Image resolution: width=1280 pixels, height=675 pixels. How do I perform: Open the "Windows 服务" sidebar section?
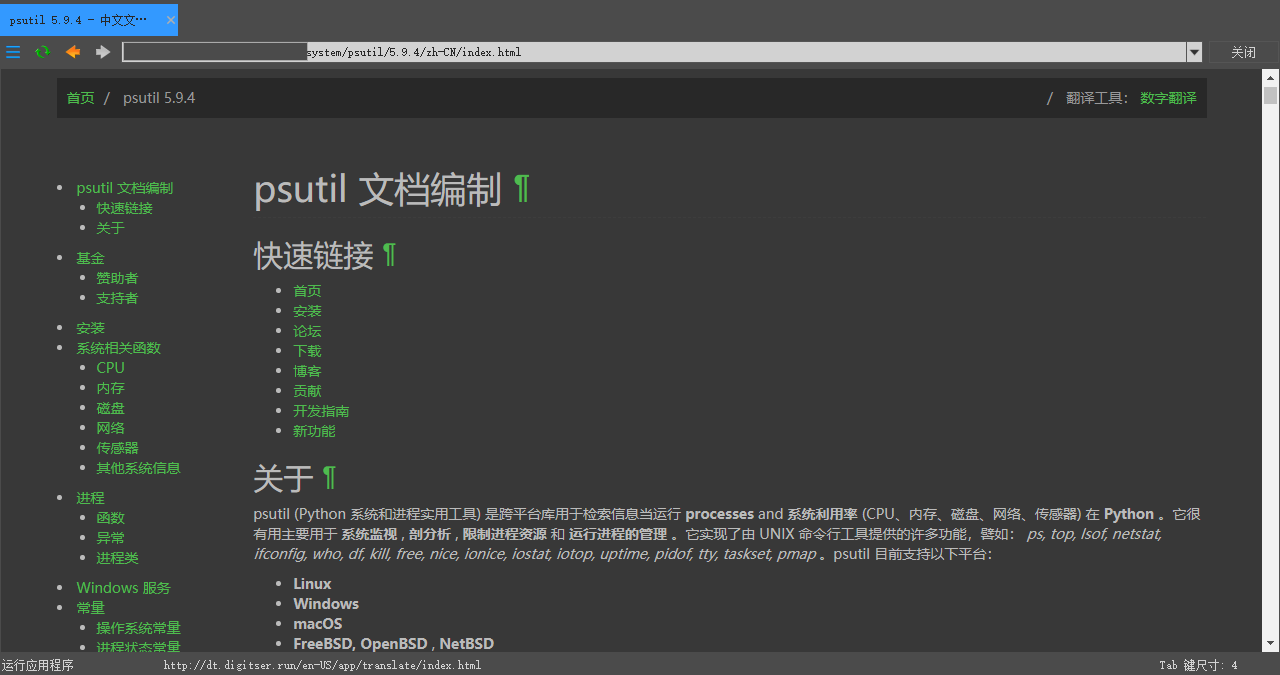123,587
